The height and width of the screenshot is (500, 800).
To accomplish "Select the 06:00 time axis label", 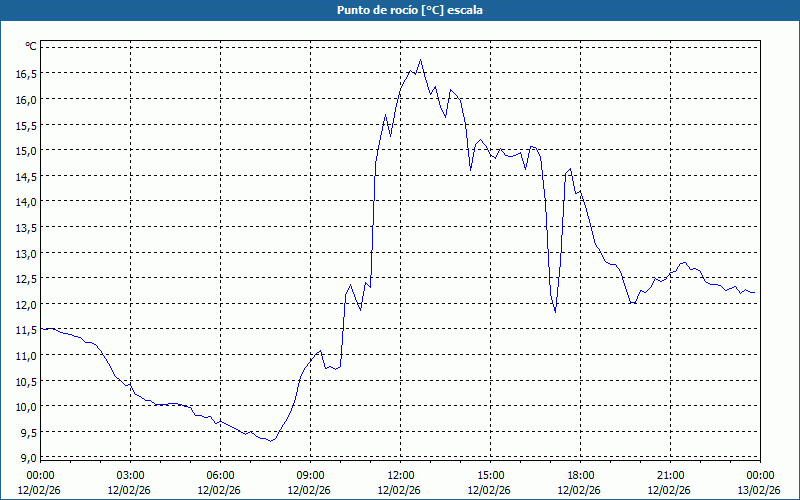I will pyautogui.click(x=220, y=475).
